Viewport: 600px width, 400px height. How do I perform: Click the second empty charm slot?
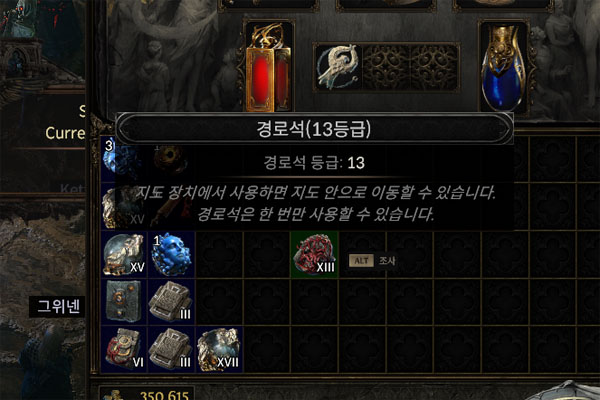pyautogui.click(x=386, y=67)
